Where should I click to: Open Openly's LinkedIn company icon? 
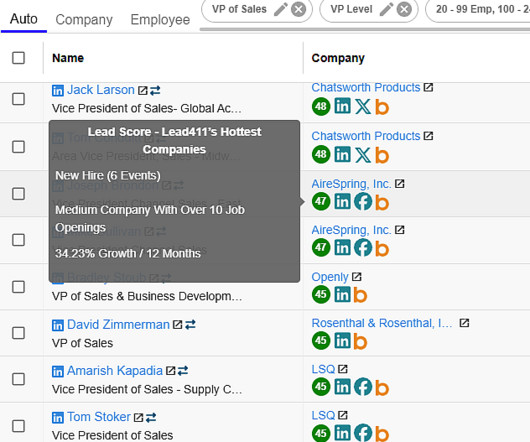(342, 294)
